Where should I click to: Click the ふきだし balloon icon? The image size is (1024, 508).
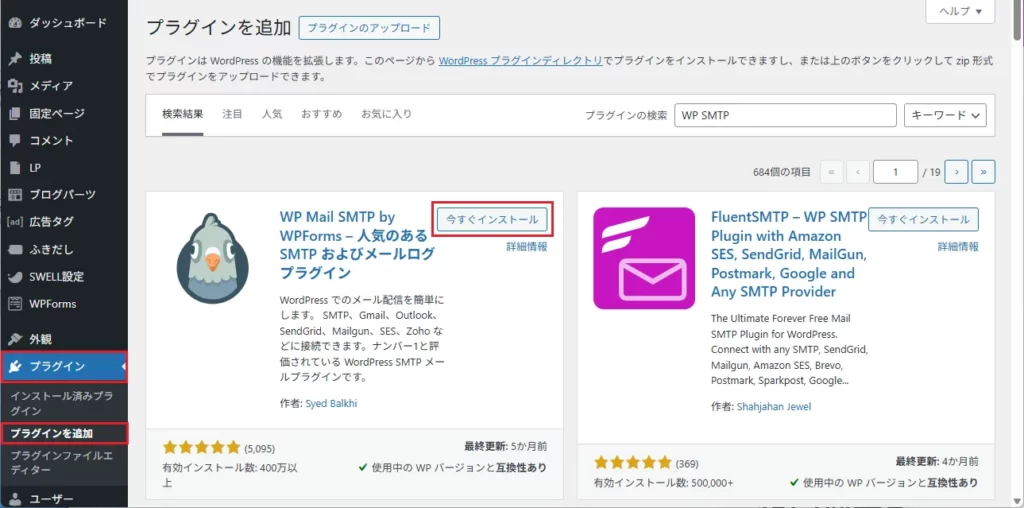(15, 249)
